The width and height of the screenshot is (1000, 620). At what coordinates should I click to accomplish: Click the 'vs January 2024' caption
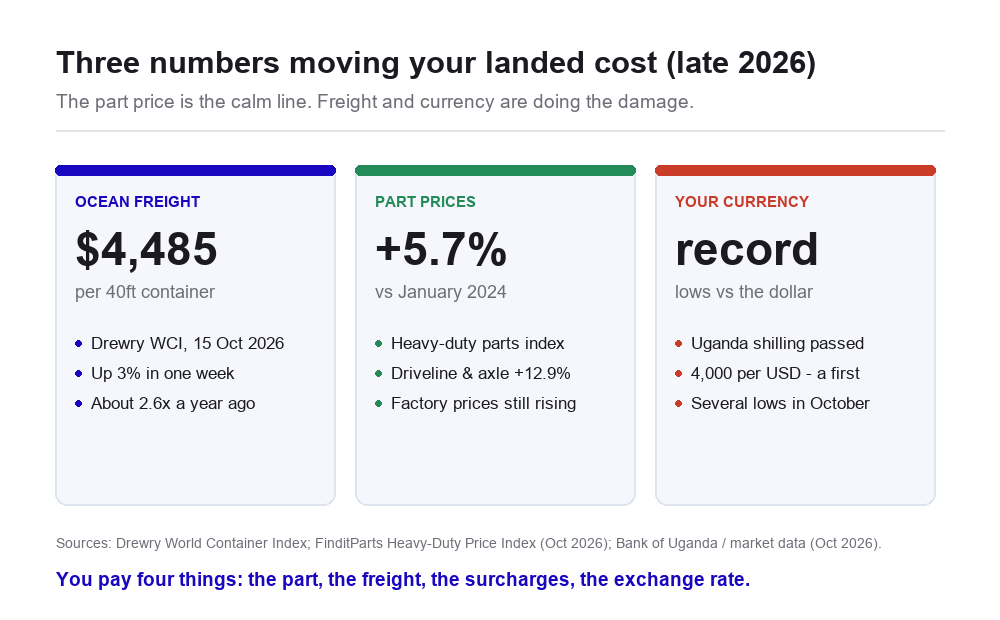(x=440, y=292)
